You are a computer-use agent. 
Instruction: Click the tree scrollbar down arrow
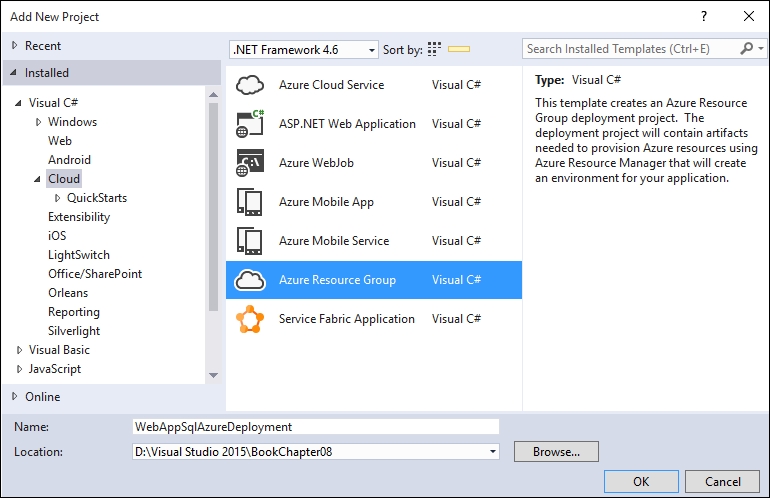(x=213, y=375)
